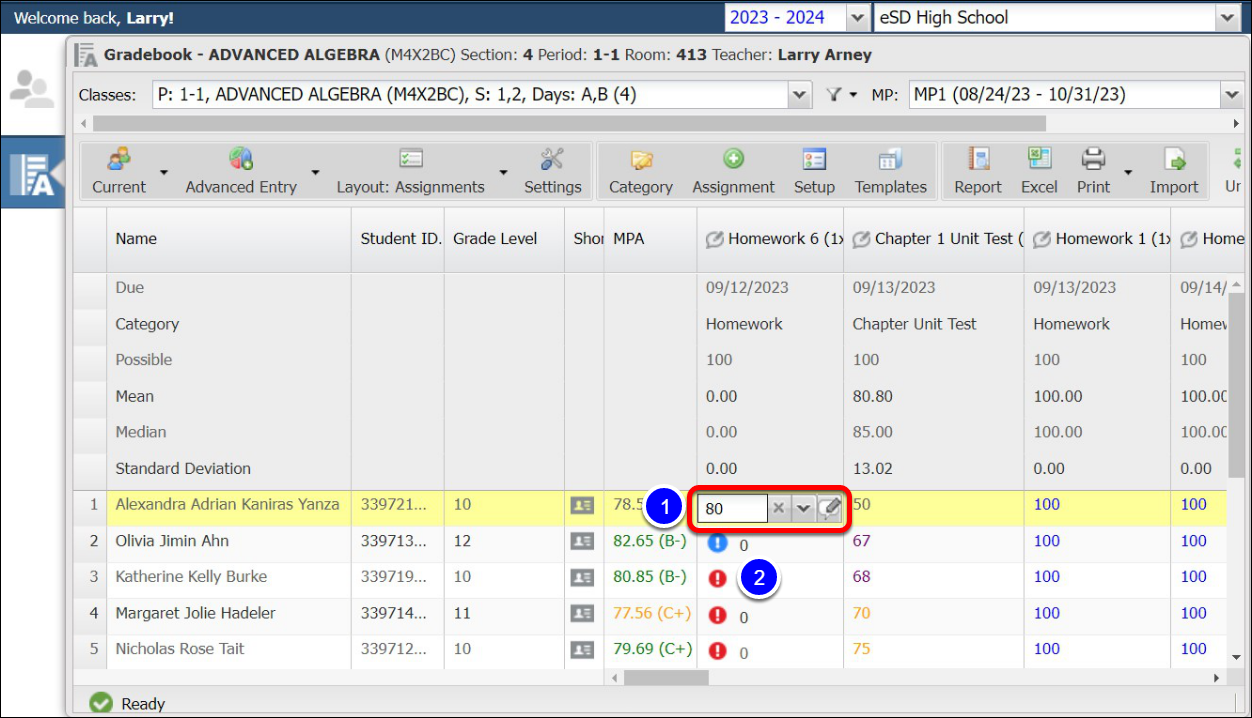Sort by the Grade Level column header

(504, 239)
